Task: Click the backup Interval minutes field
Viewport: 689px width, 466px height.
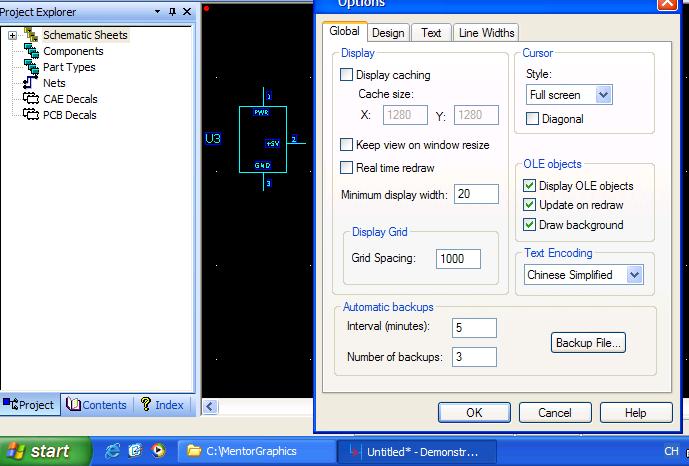Action: (474, 328)
